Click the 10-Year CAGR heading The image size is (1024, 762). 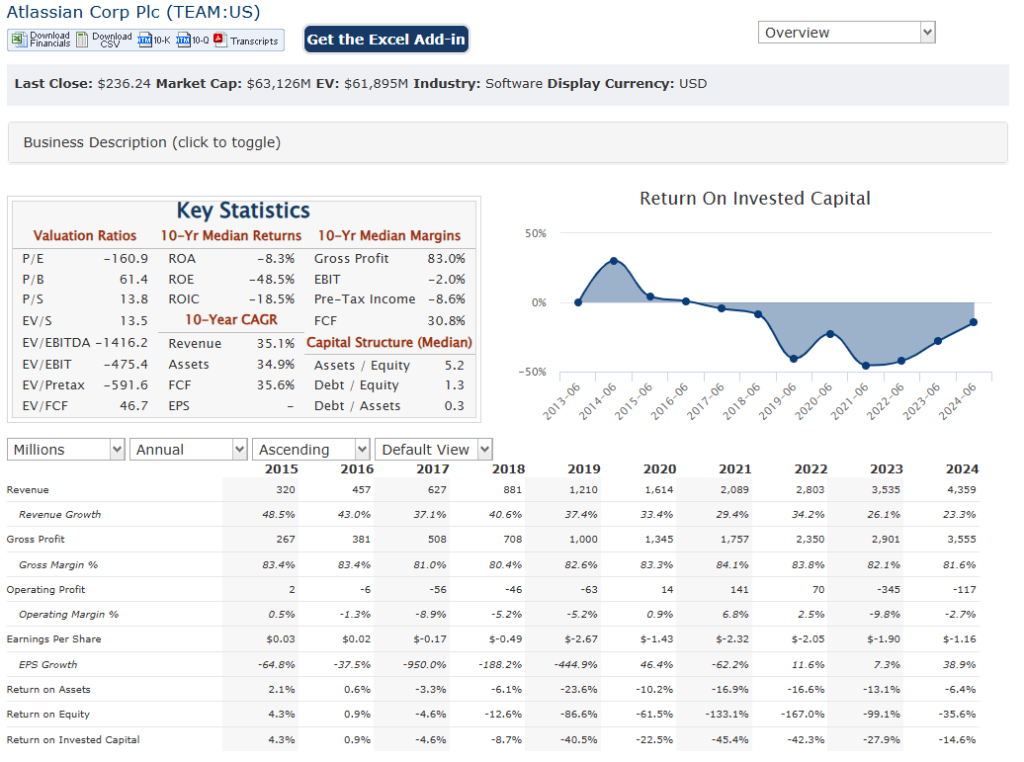click(x=231, y=319)
